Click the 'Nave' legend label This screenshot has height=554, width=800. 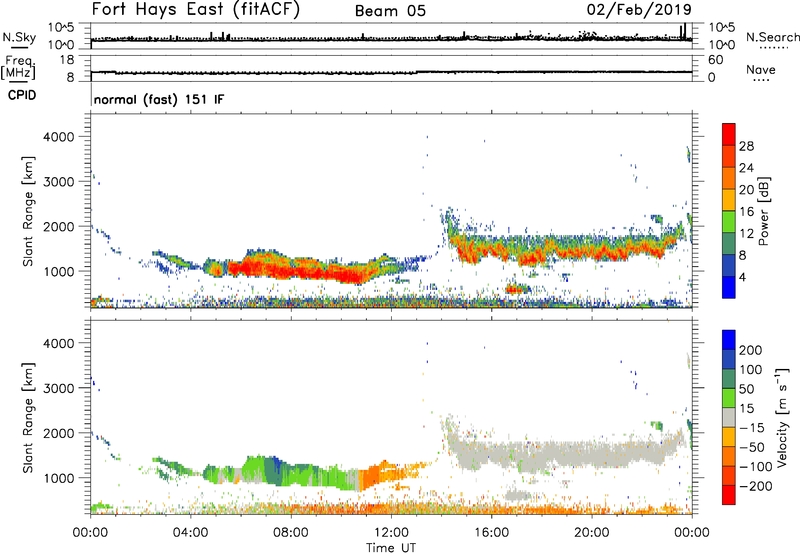pos(761,70)
